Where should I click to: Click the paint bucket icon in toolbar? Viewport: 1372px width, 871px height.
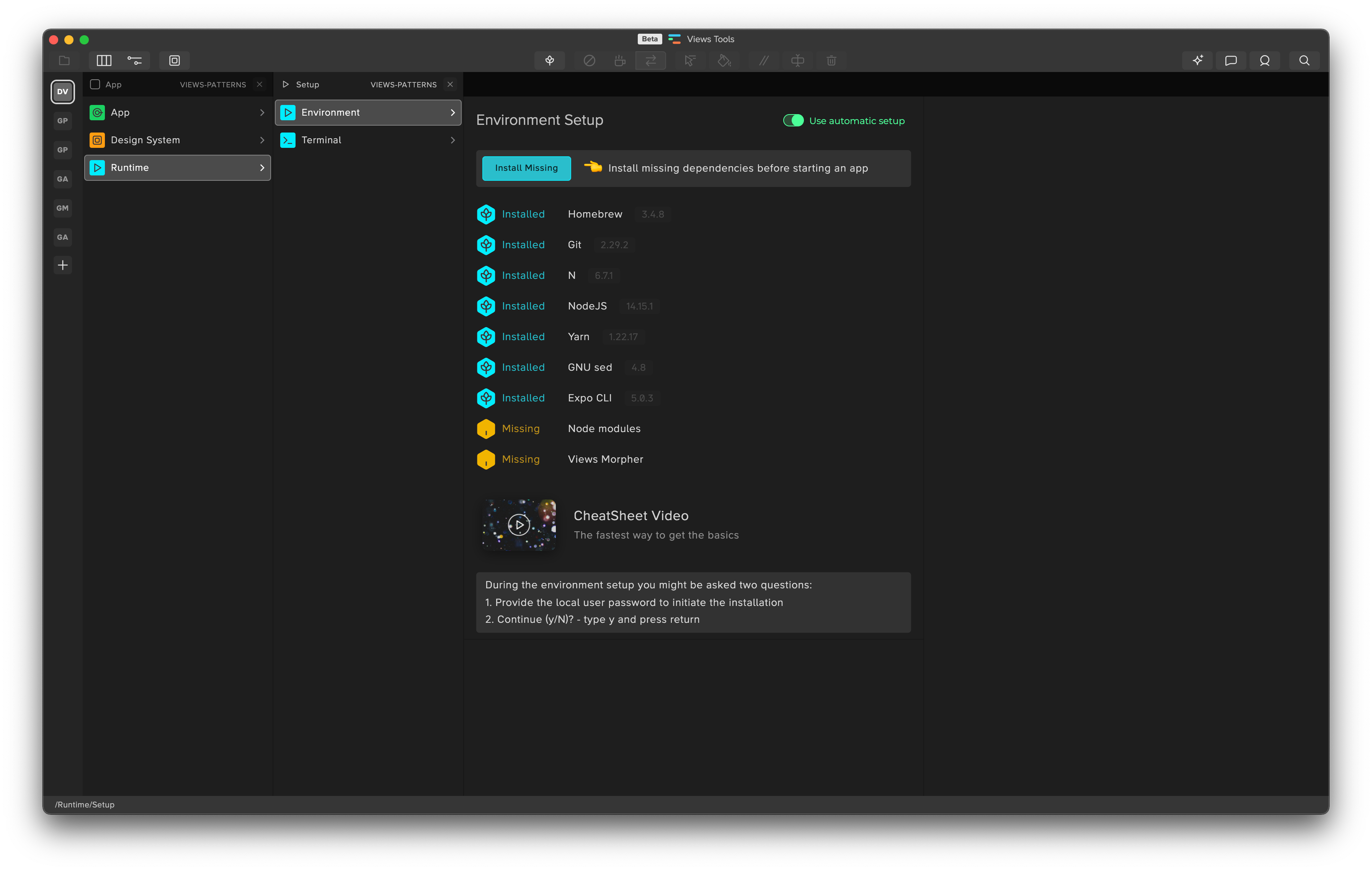click(x=724, y=61)
